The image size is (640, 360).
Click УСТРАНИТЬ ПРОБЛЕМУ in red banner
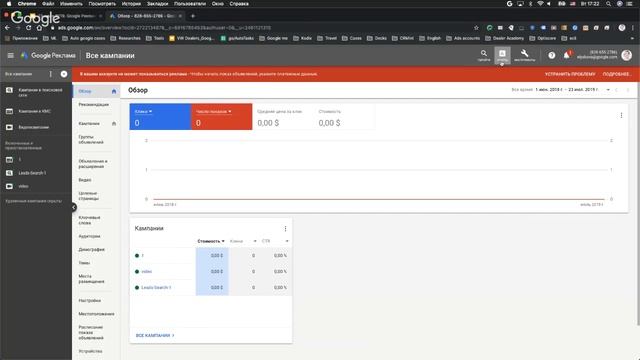(570, 74)
